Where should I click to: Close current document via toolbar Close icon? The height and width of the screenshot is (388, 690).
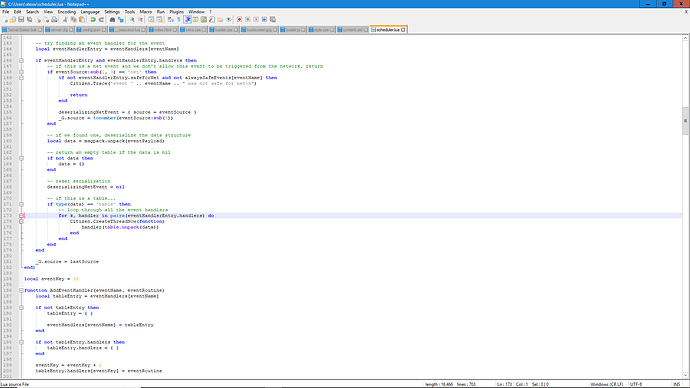click(38, 19)
